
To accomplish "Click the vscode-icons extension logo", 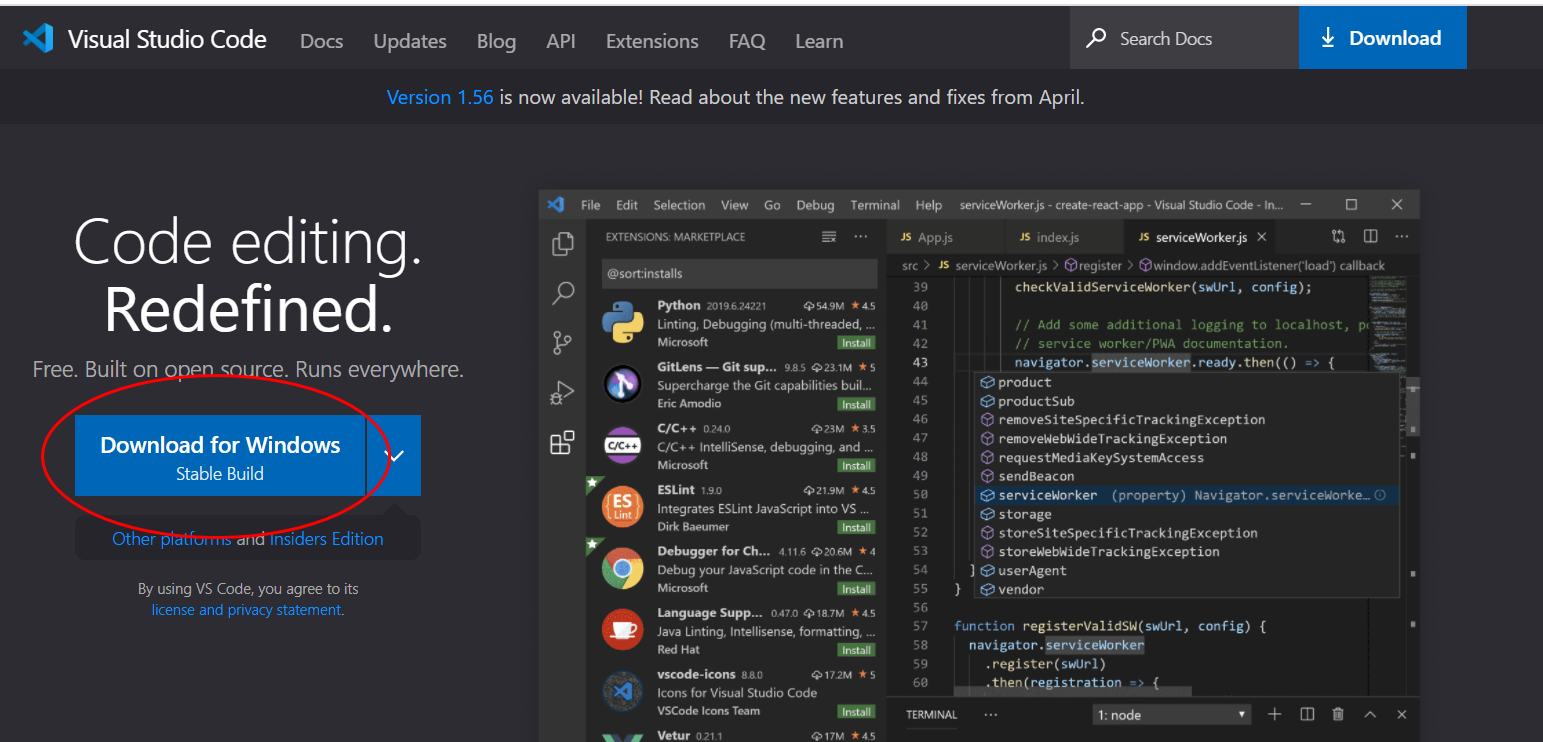I will point(622,692).
